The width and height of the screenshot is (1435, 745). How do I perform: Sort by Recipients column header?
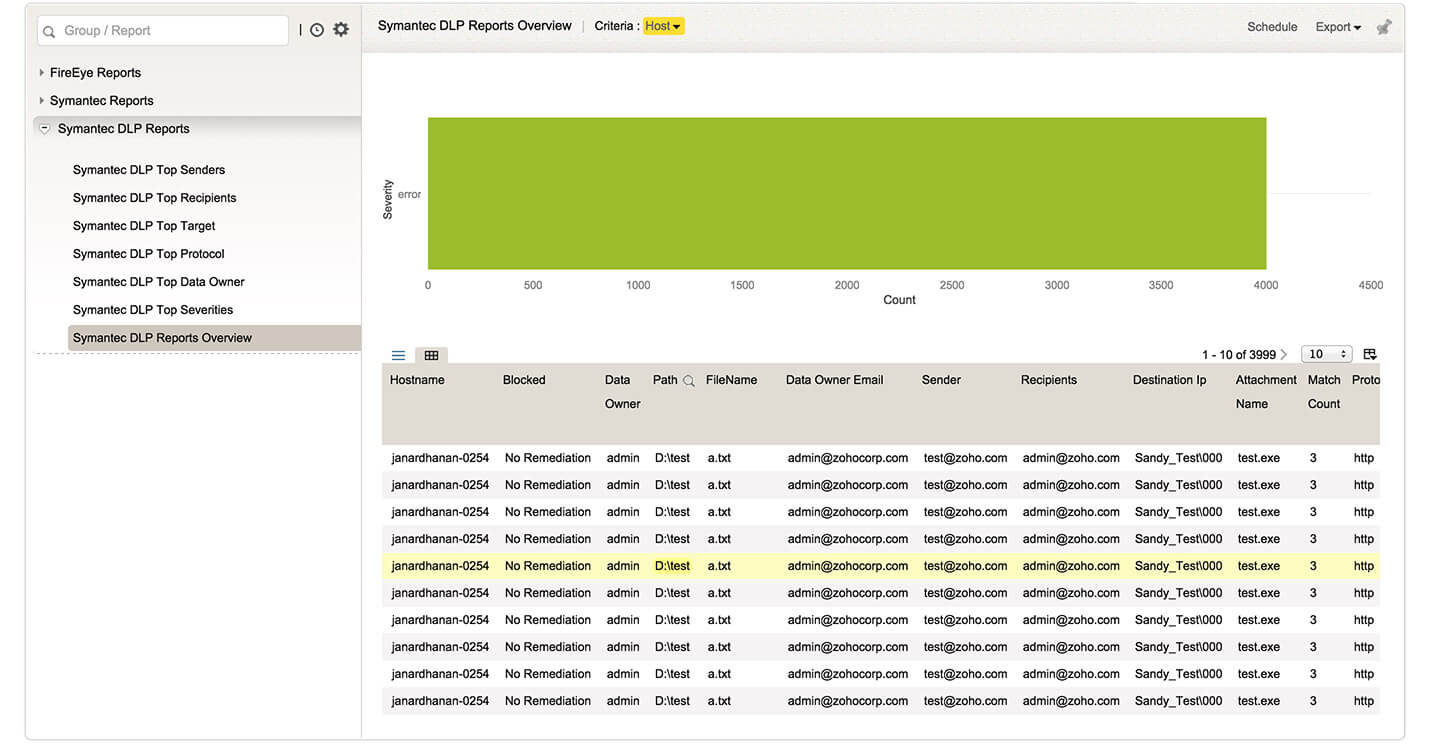click(1049, 380)
